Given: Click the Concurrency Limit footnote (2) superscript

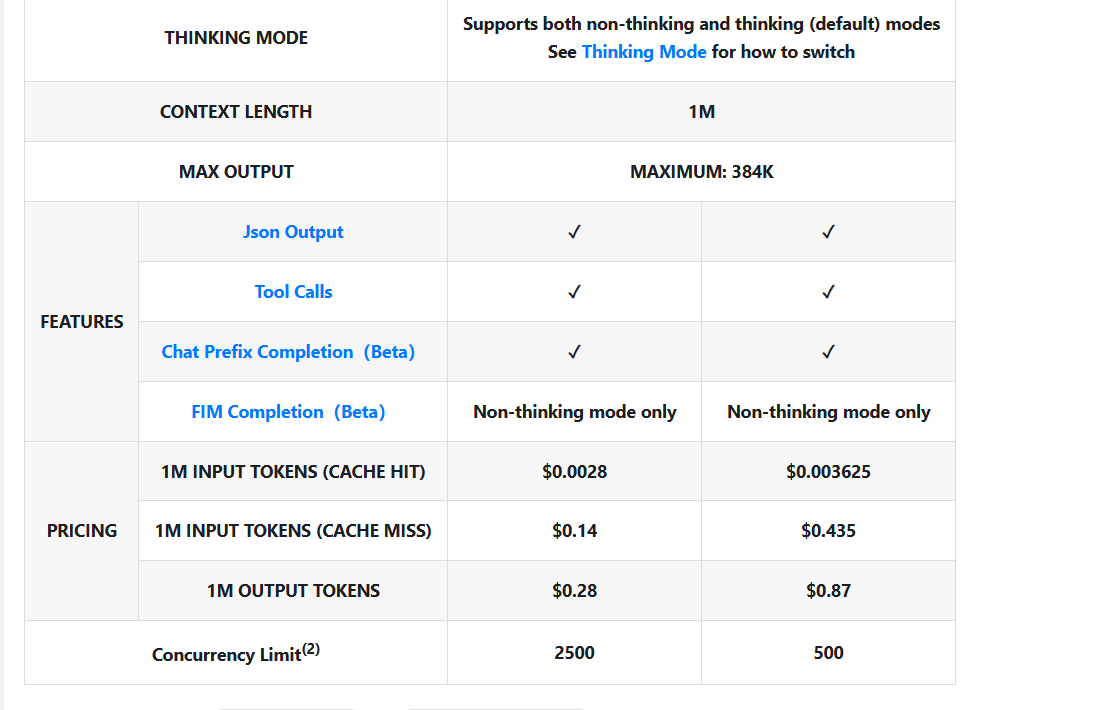Looking at the screenshot, I should [x=311, y=649].
